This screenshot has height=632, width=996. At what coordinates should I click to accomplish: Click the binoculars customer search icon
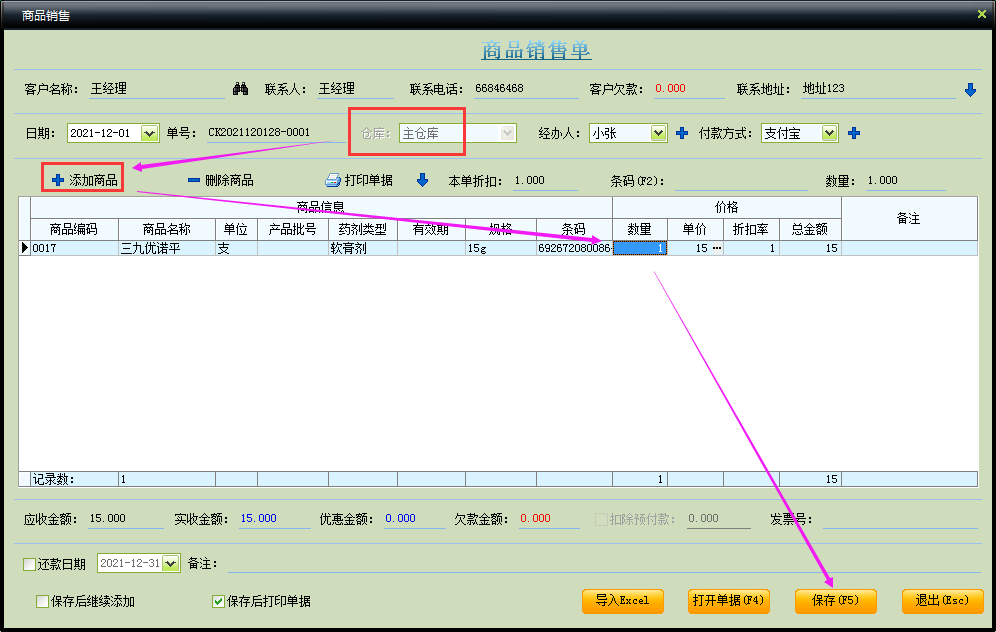click(x=240, y=89)
